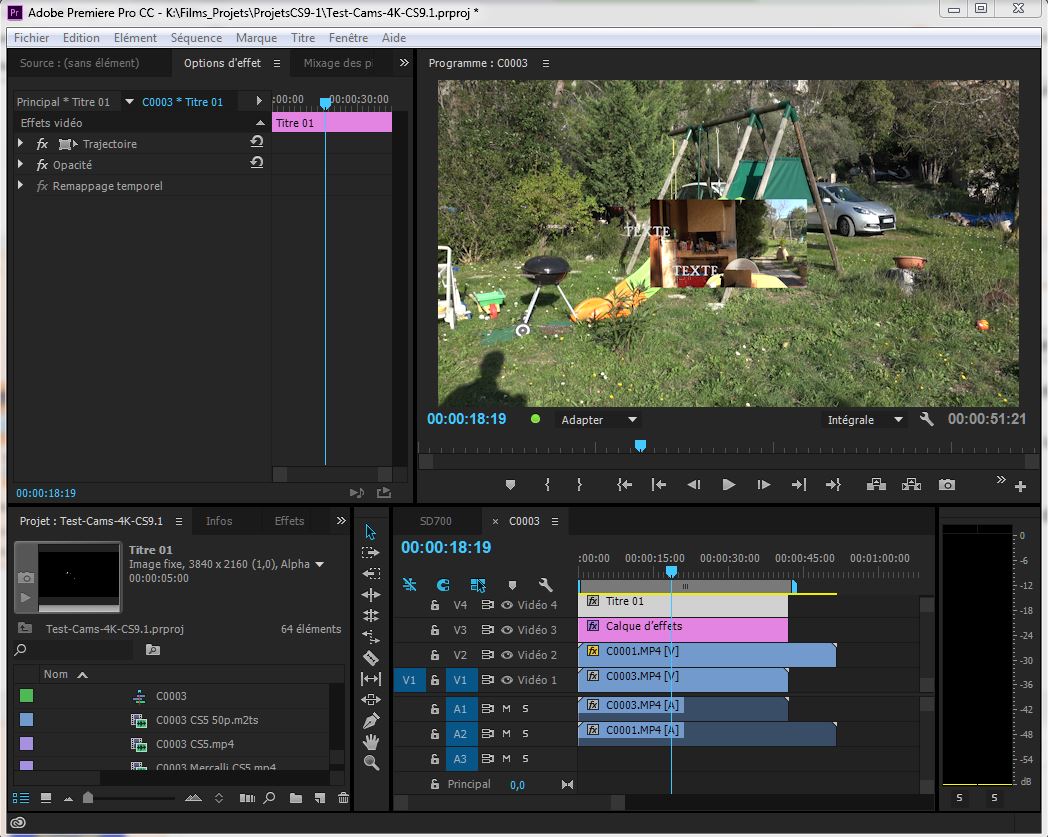Open the Séquence menu

tap(196, 38)
